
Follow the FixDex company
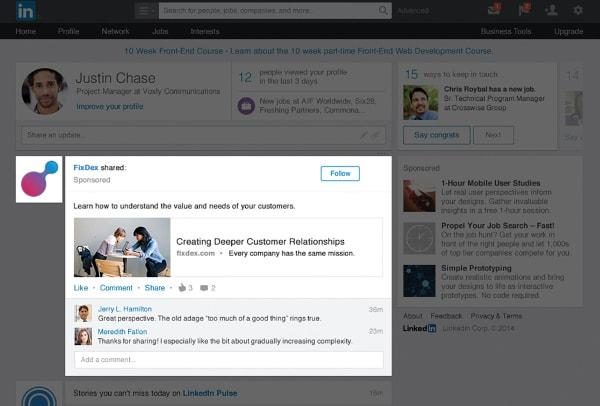[x=340, y=173]
